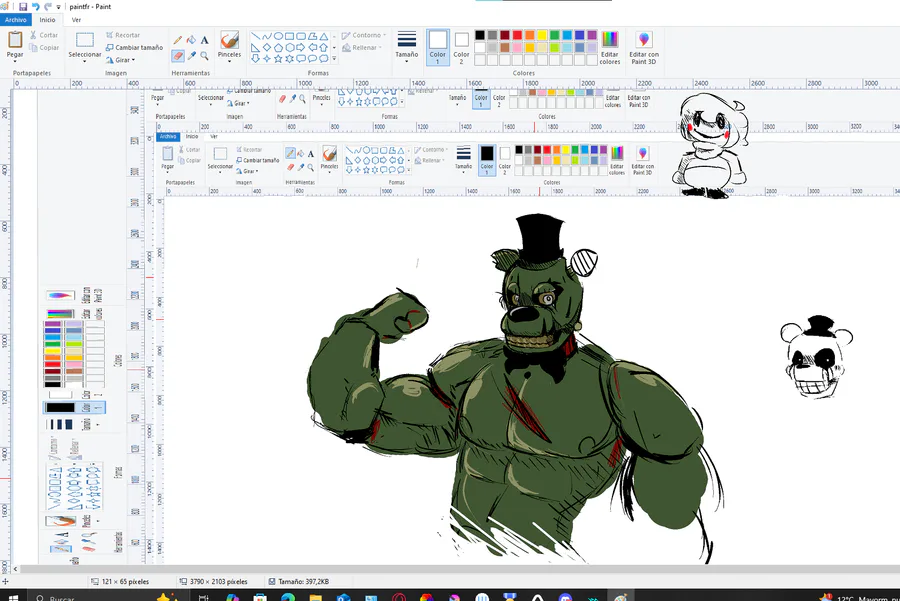Choose the Rectangle shape in Formas
900x601 pixels.
(290, 36)
